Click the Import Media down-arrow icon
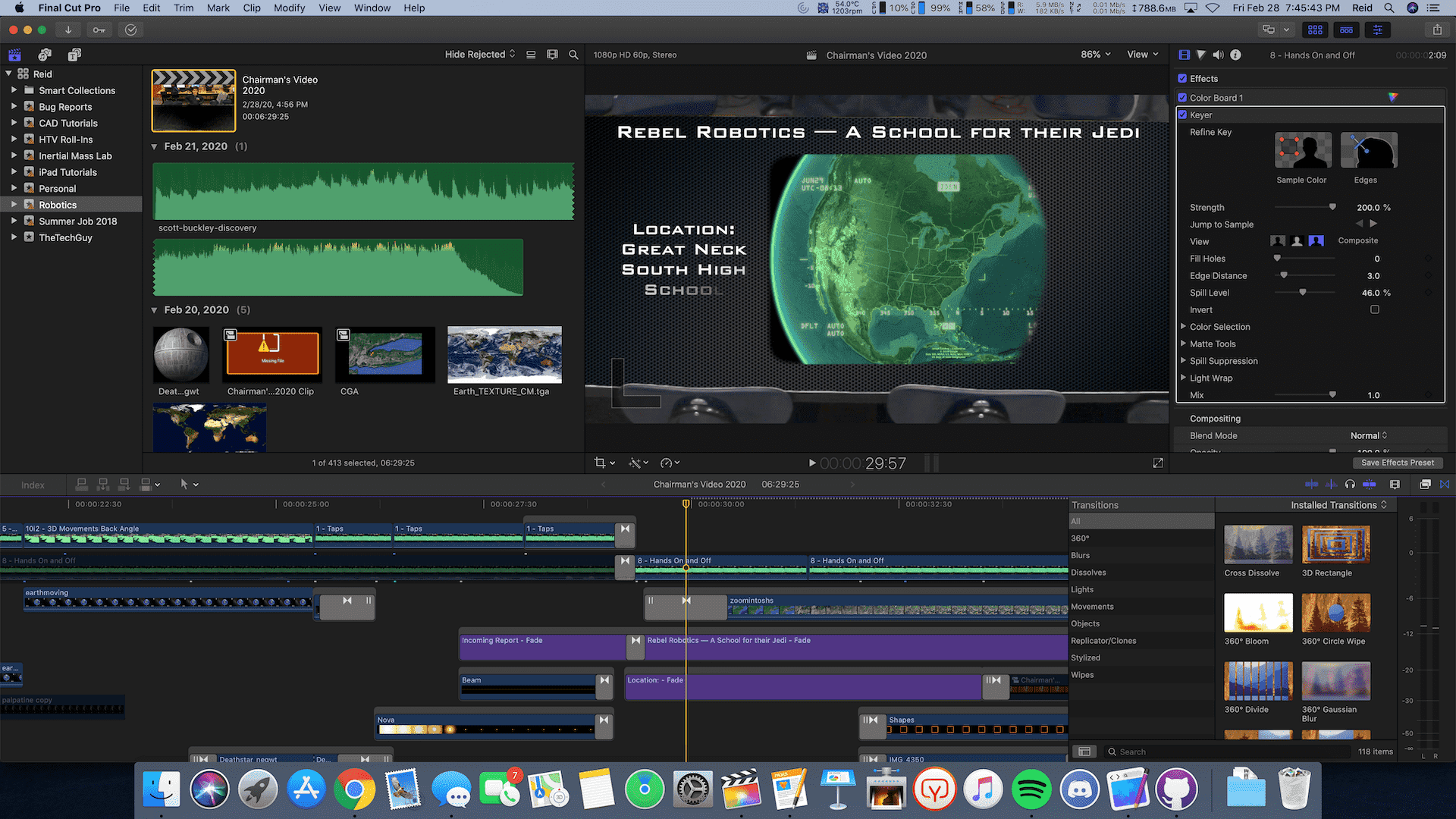The height and width of the screenshot is (819, 1456). [68, 30]
